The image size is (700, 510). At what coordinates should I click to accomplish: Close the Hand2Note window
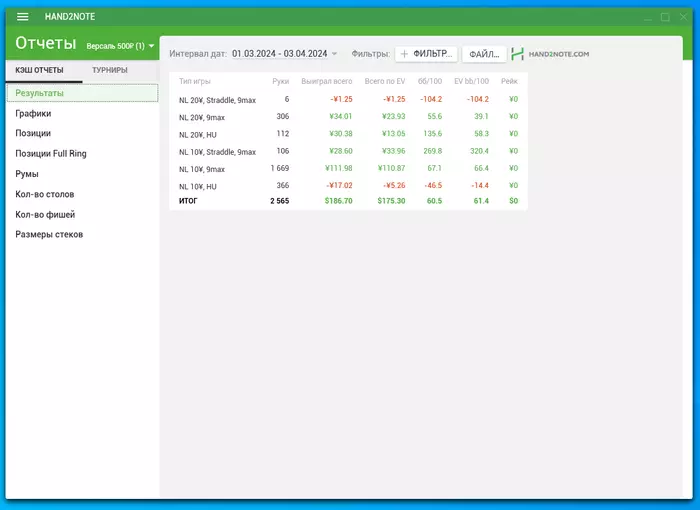click(x=683, y=17)
